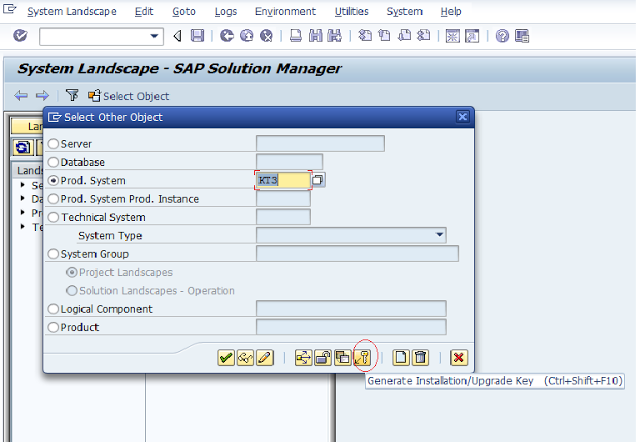The image size is (640, 442).
Task: Click the copy icon next to padlock in dialog
Action: click(x=342, y=358)
